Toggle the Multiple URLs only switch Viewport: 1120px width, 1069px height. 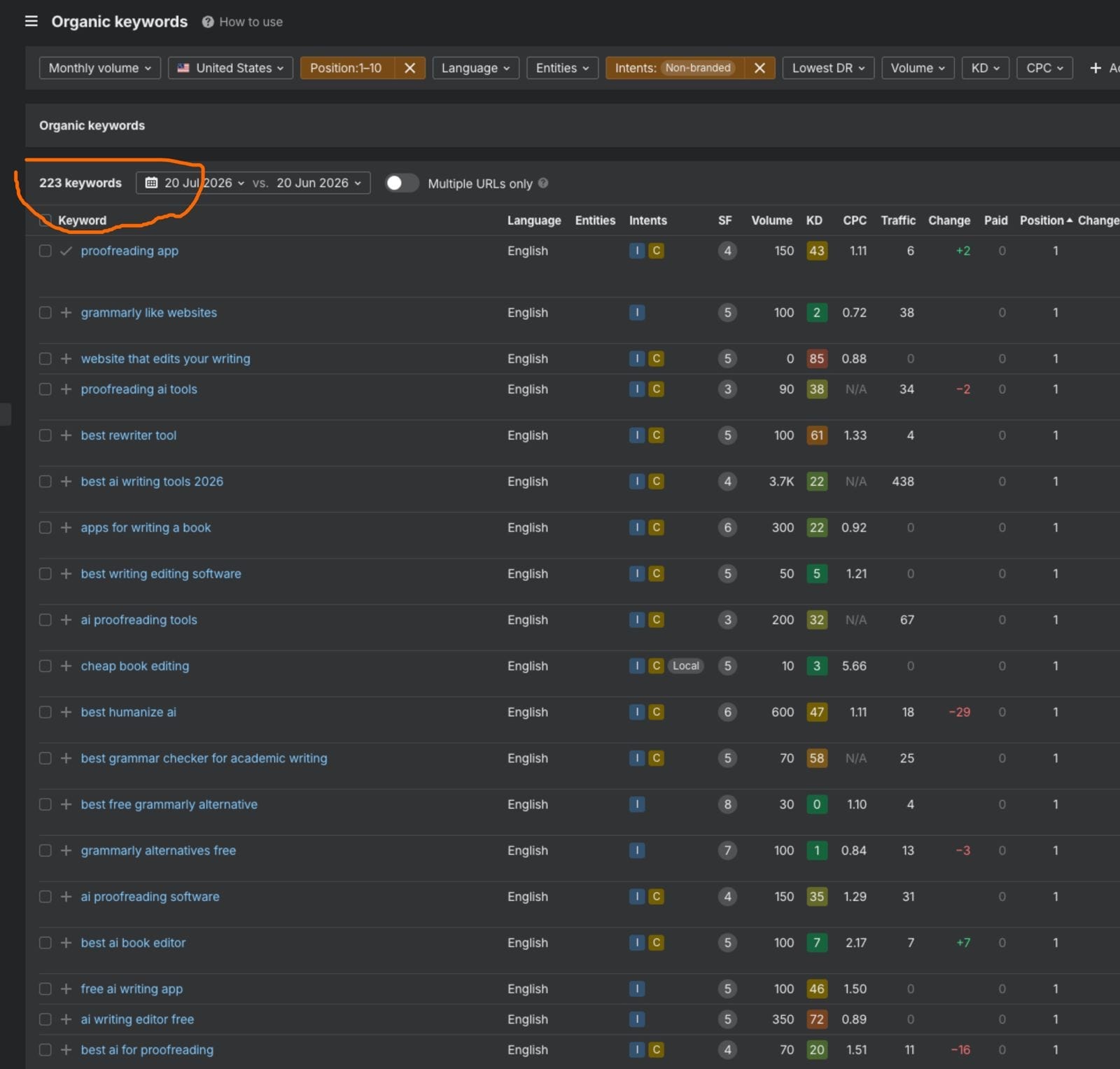(x=402, y=183)
